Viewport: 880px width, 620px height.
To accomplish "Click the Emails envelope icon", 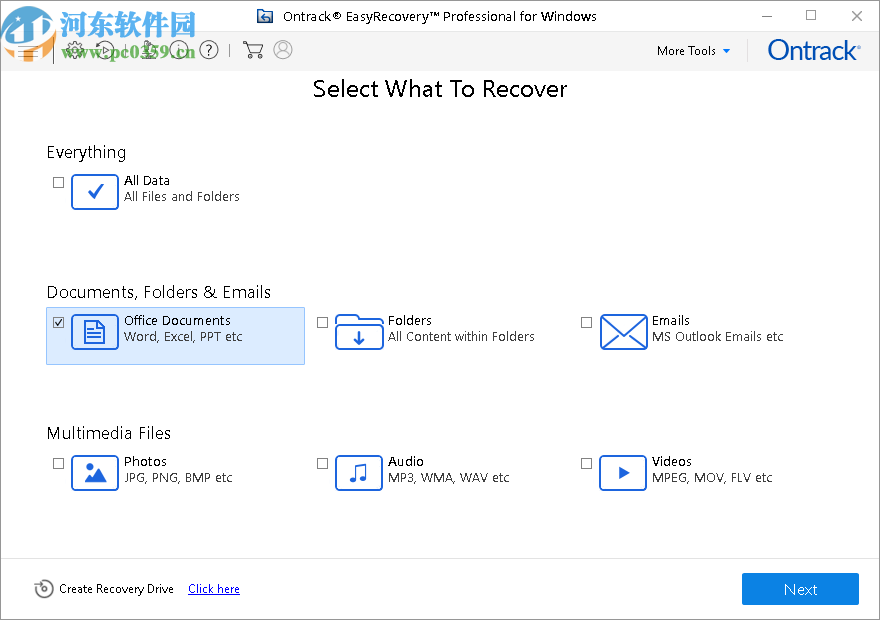I will (623, 332).
